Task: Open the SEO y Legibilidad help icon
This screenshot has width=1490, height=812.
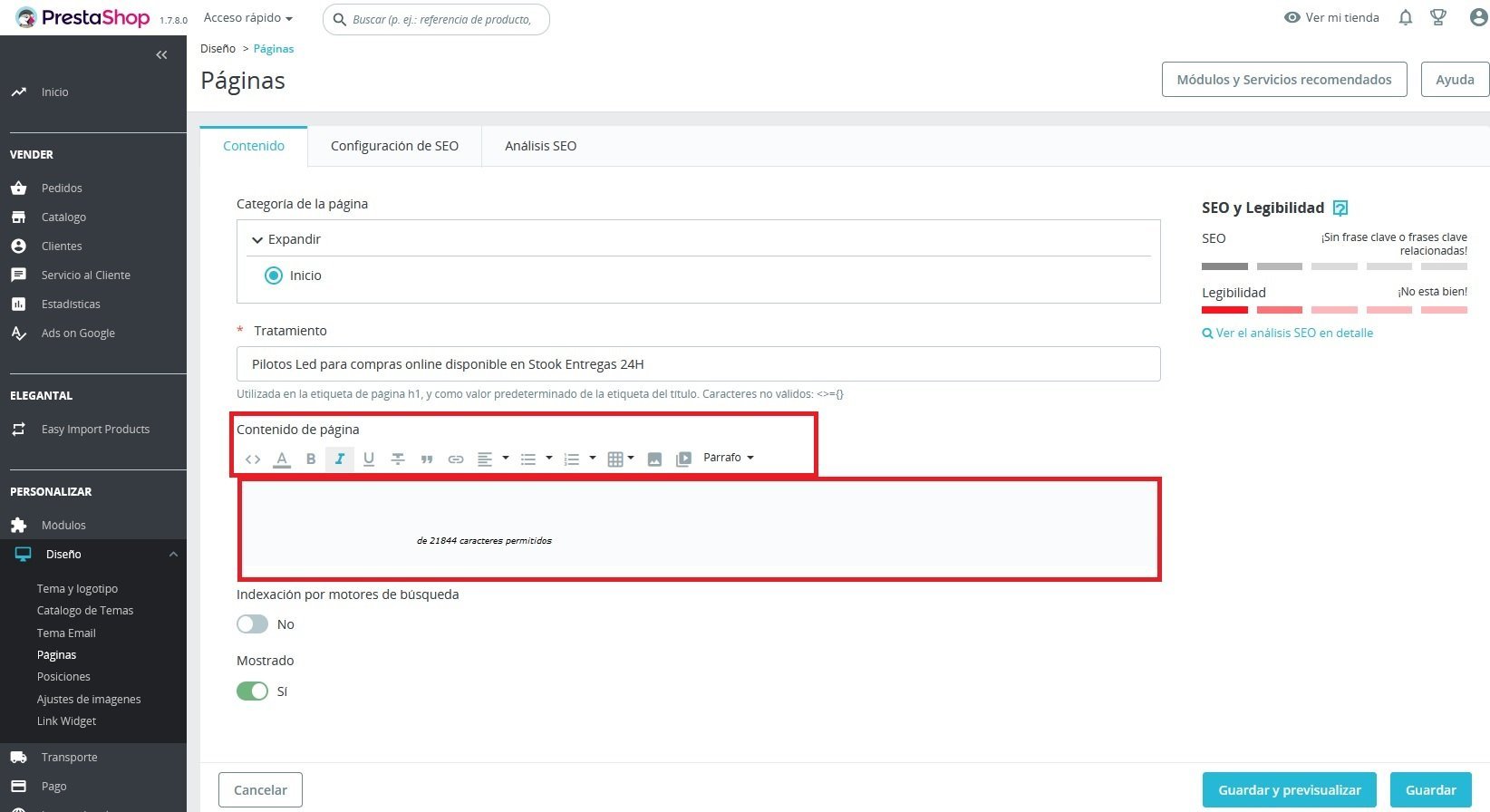Action: tap(1340, 208)
